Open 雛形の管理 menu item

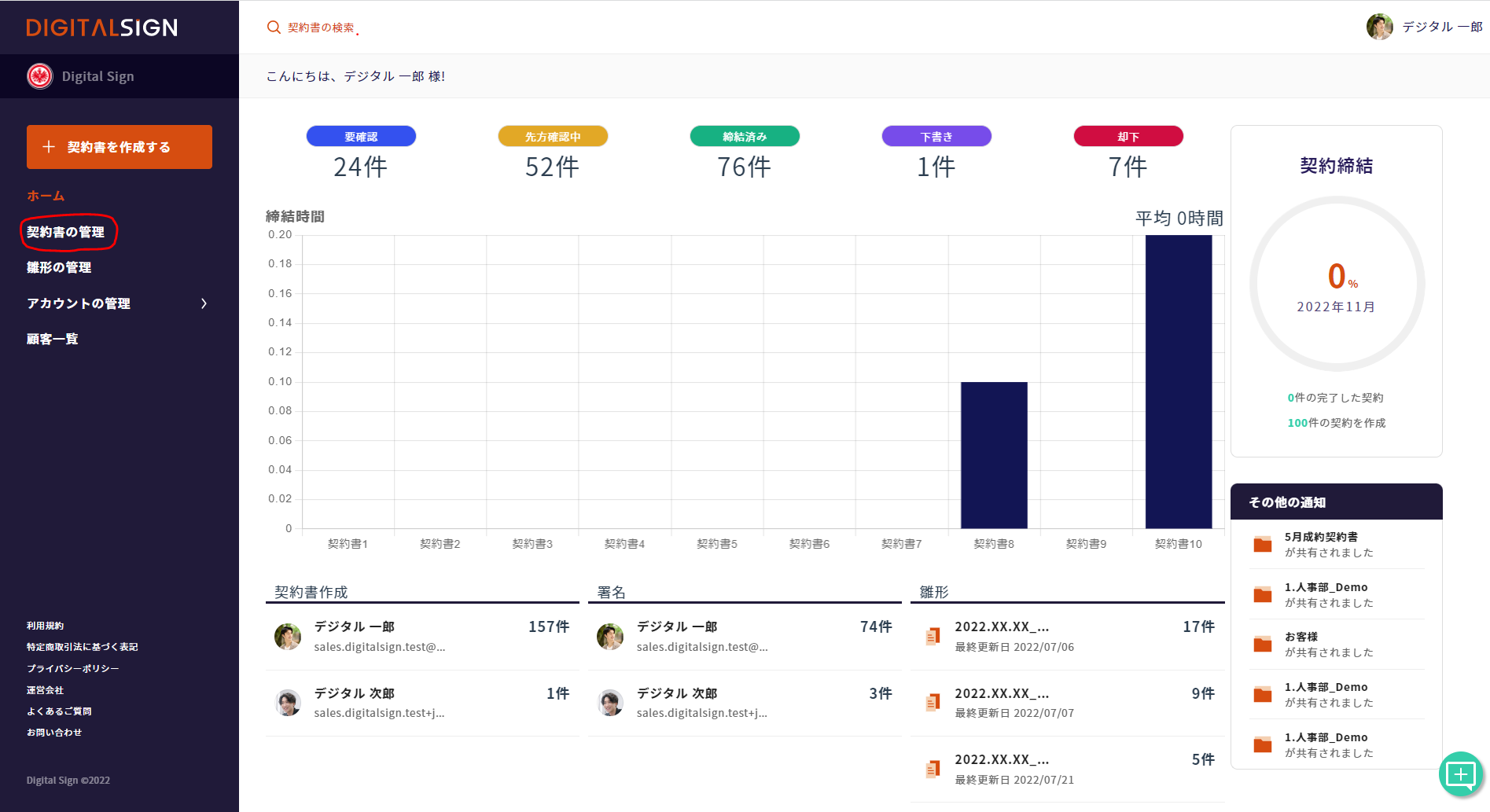59,267
